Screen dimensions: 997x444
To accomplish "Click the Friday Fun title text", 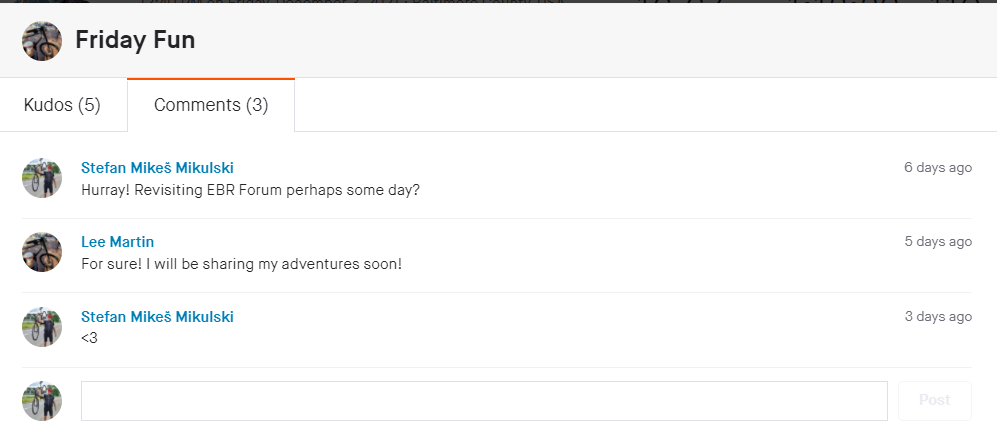I will [135, 41].
